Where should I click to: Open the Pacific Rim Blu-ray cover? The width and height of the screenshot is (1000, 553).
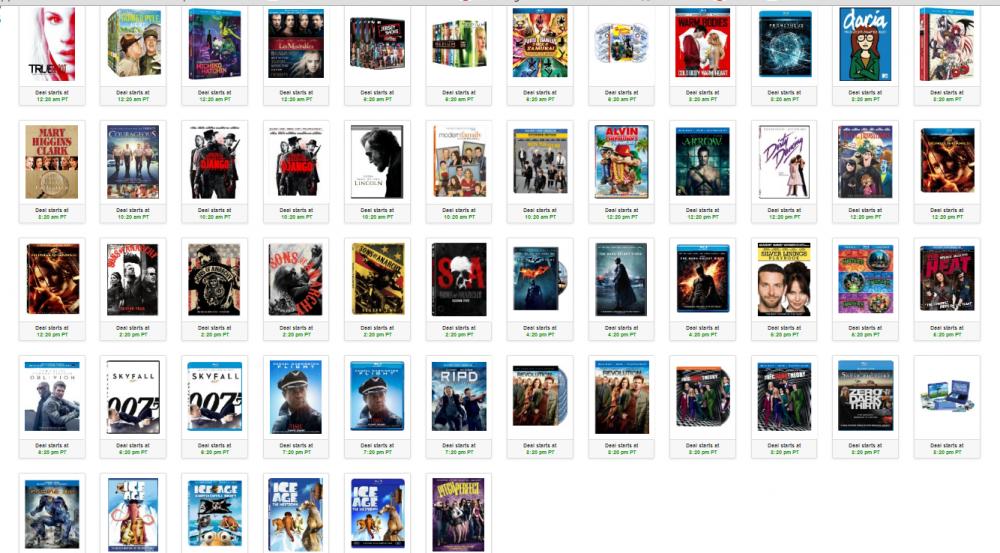[x=52, y=514]
